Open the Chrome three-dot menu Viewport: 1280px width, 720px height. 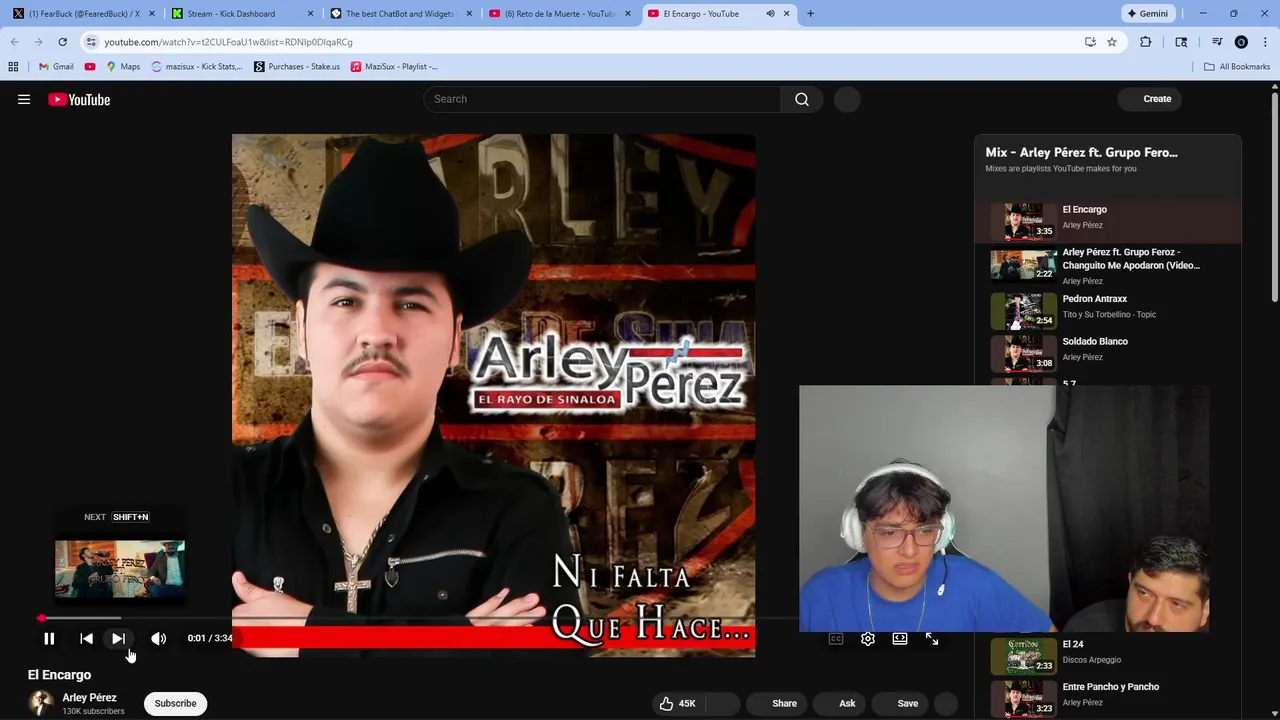click(x=1265, y=42)
